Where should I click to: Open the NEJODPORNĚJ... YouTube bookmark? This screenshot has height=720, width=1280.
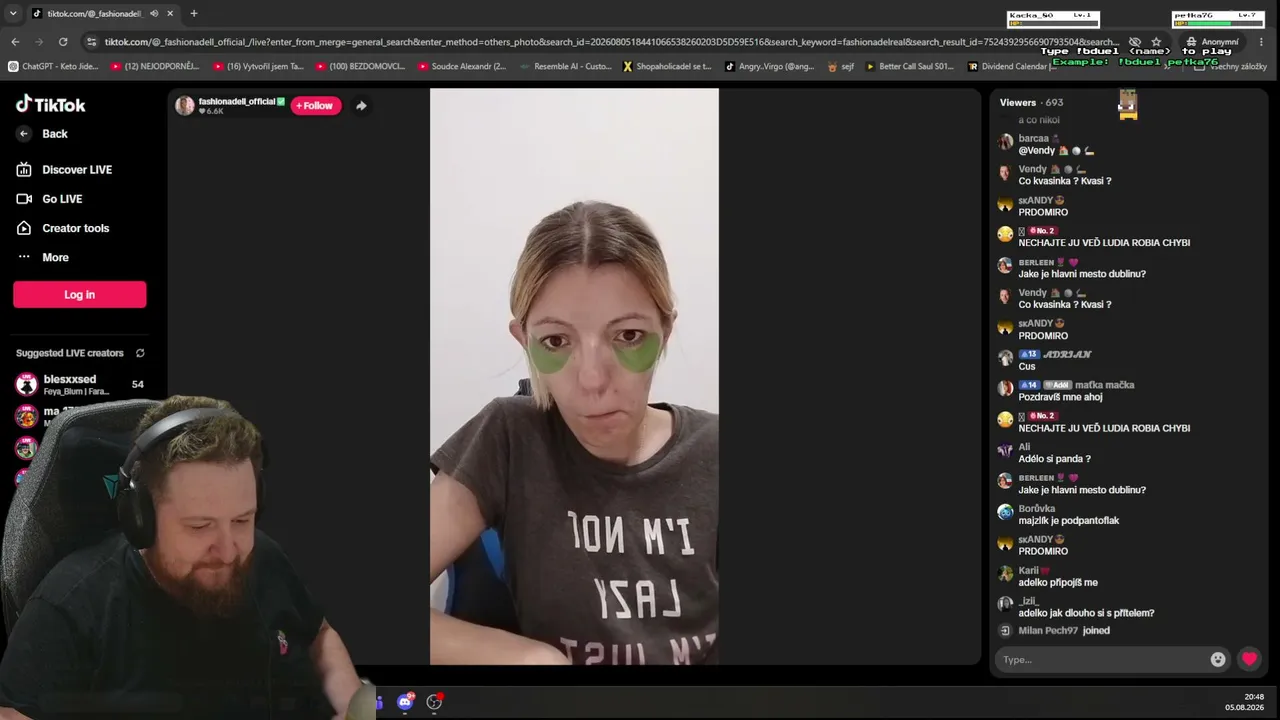[x=155, y=67]
